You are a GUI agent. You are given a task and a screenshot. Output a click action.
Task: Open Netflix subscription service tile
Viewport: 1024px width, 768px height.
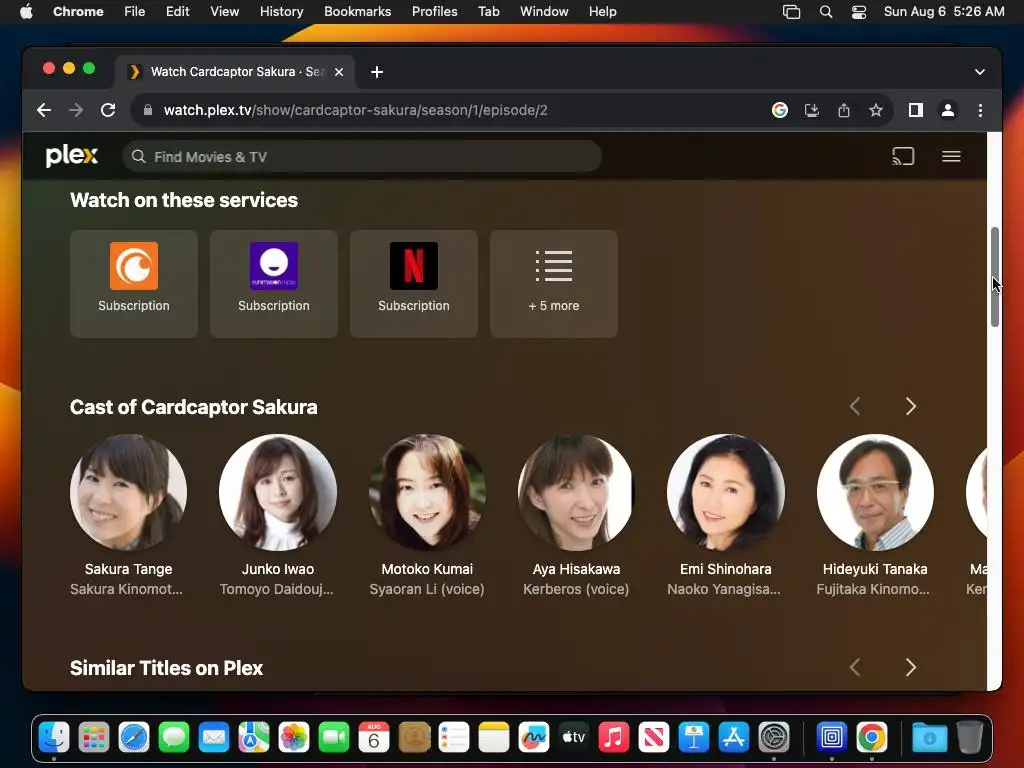click(413, 283)
